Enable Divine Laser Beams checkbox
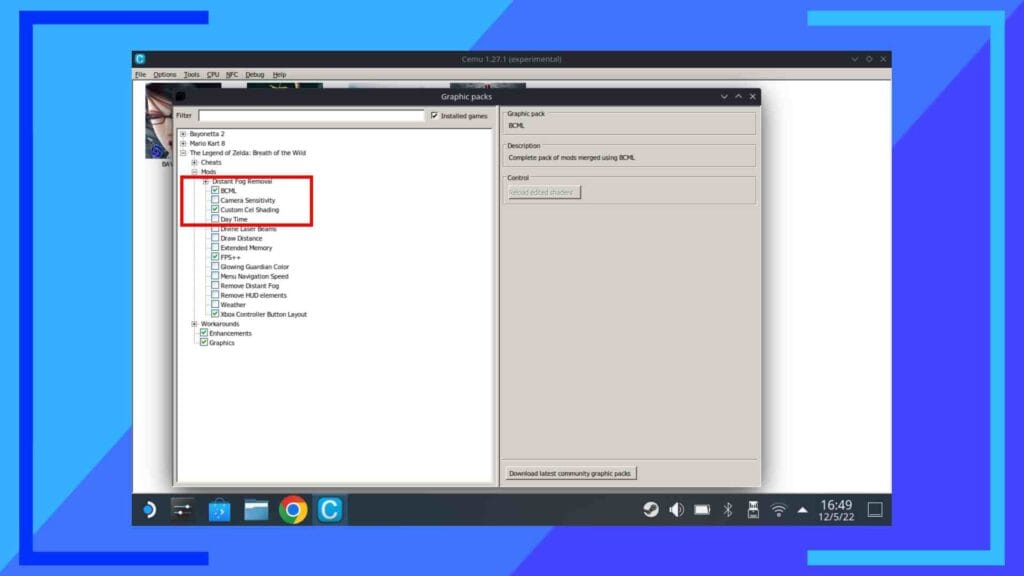Viewport: 1024px width, 576px height. pos(215,229)
